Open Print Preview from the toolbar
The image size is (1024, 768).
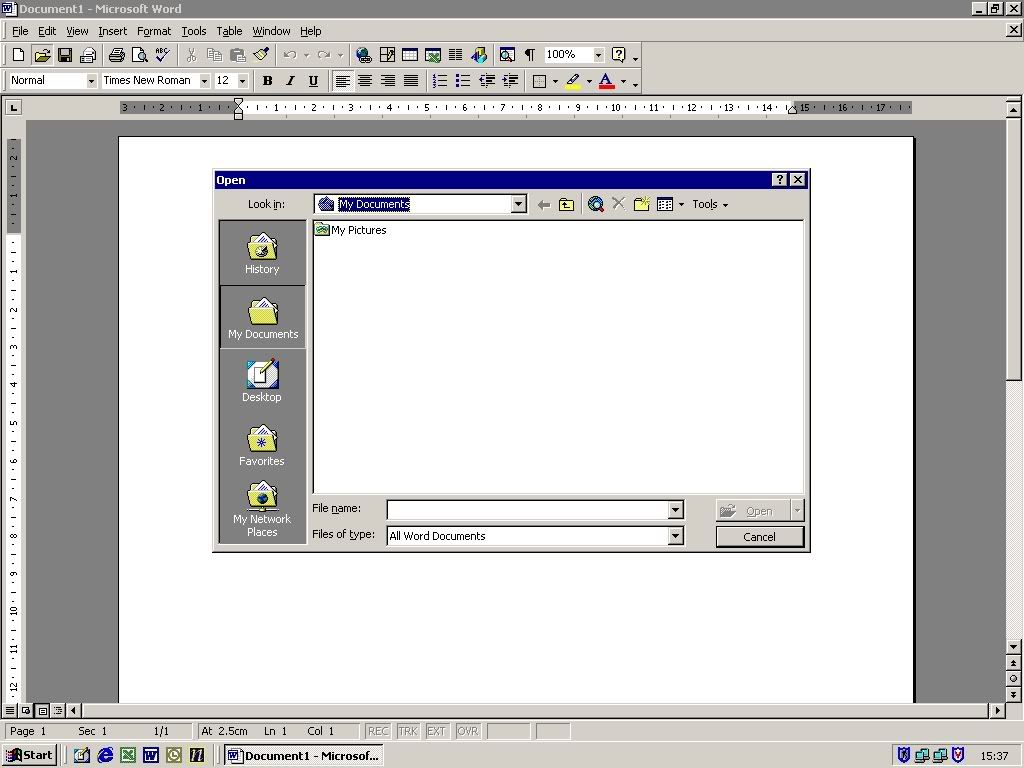point(139,55)
